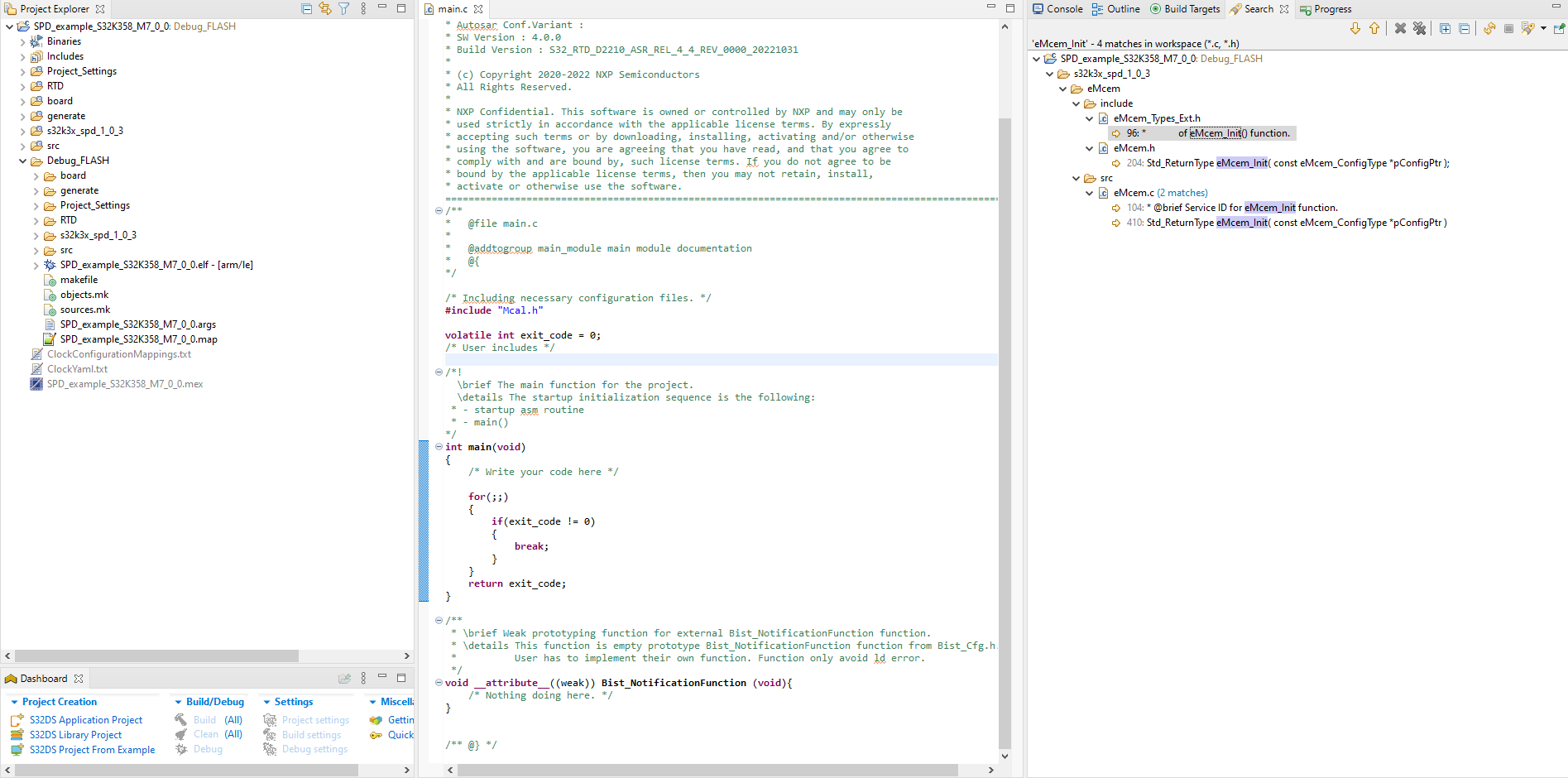Open line 410 eMcem_Init match
The image size is (1568, 778).
[x=1286, y=223]
